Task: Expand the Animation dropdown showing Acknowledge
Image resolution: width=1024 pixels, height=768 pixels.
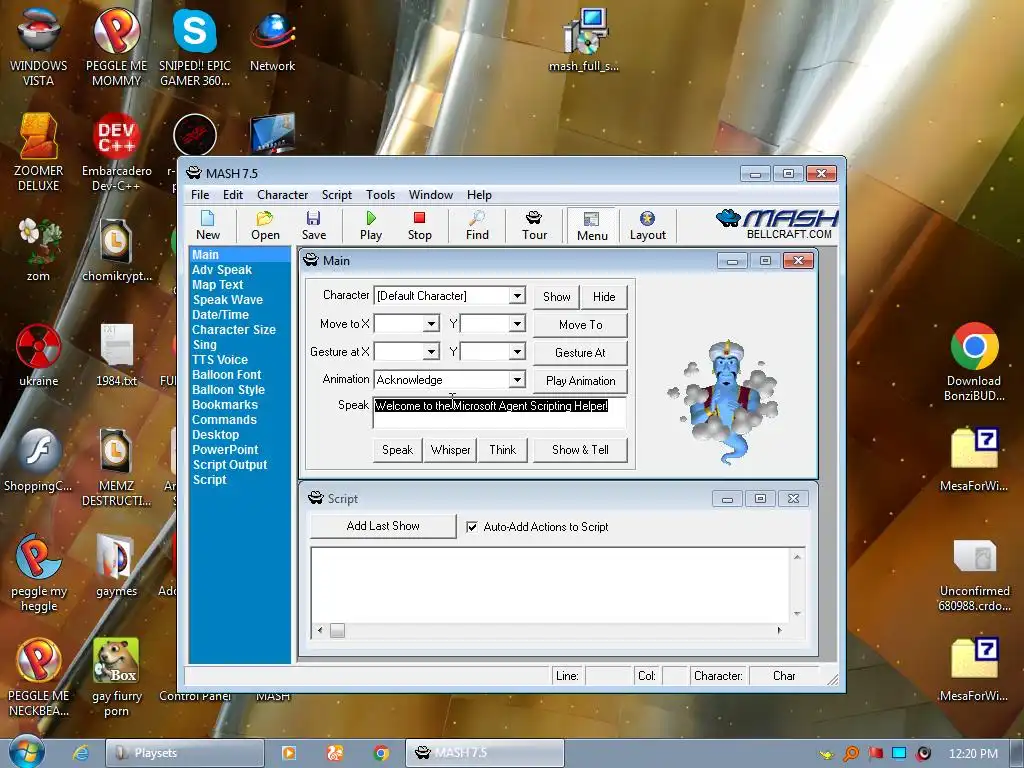Action: [517, 379]
